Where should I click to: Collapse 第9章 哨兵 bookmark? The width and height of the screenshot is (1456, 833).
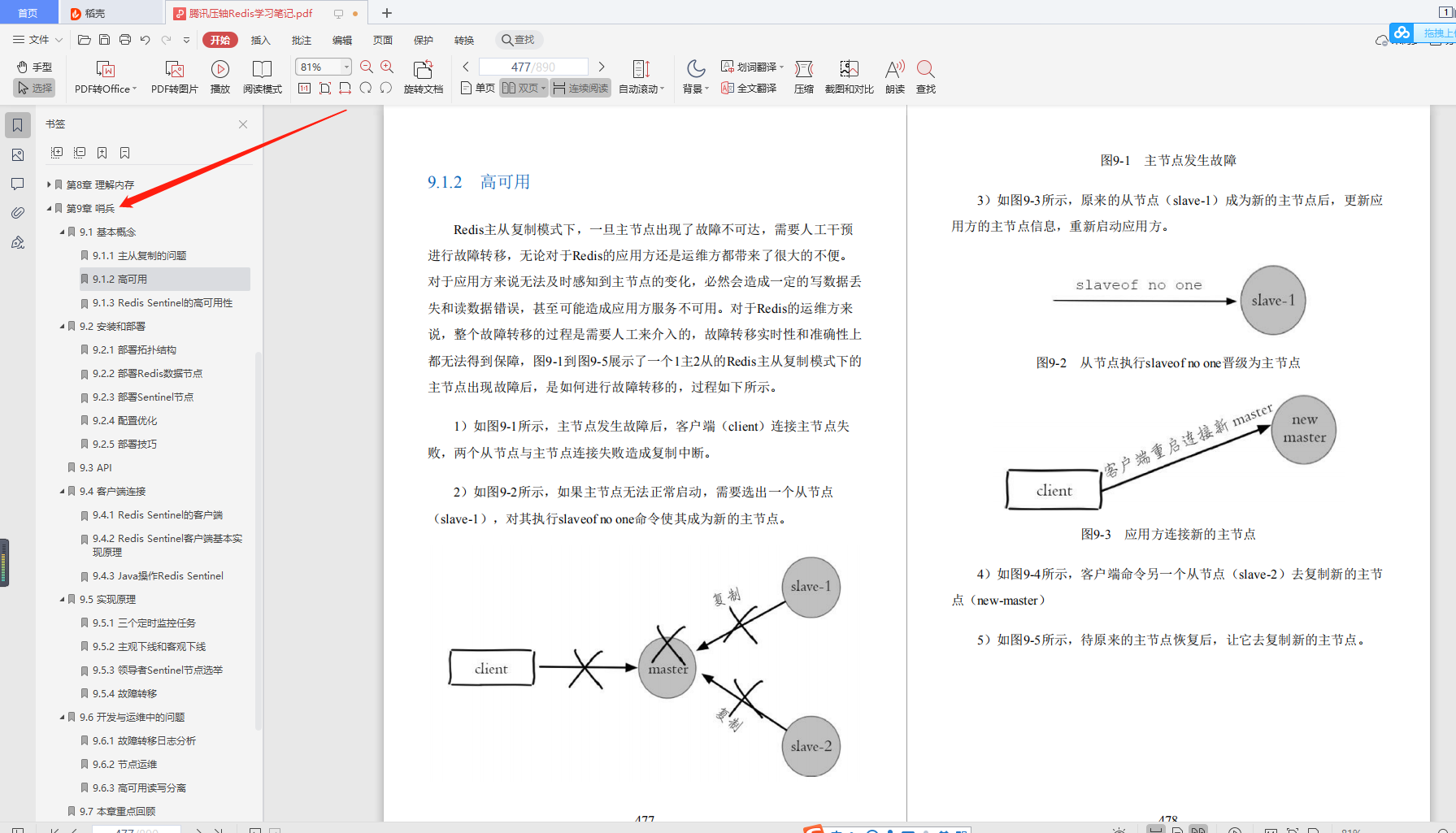(x=49, y=208)
